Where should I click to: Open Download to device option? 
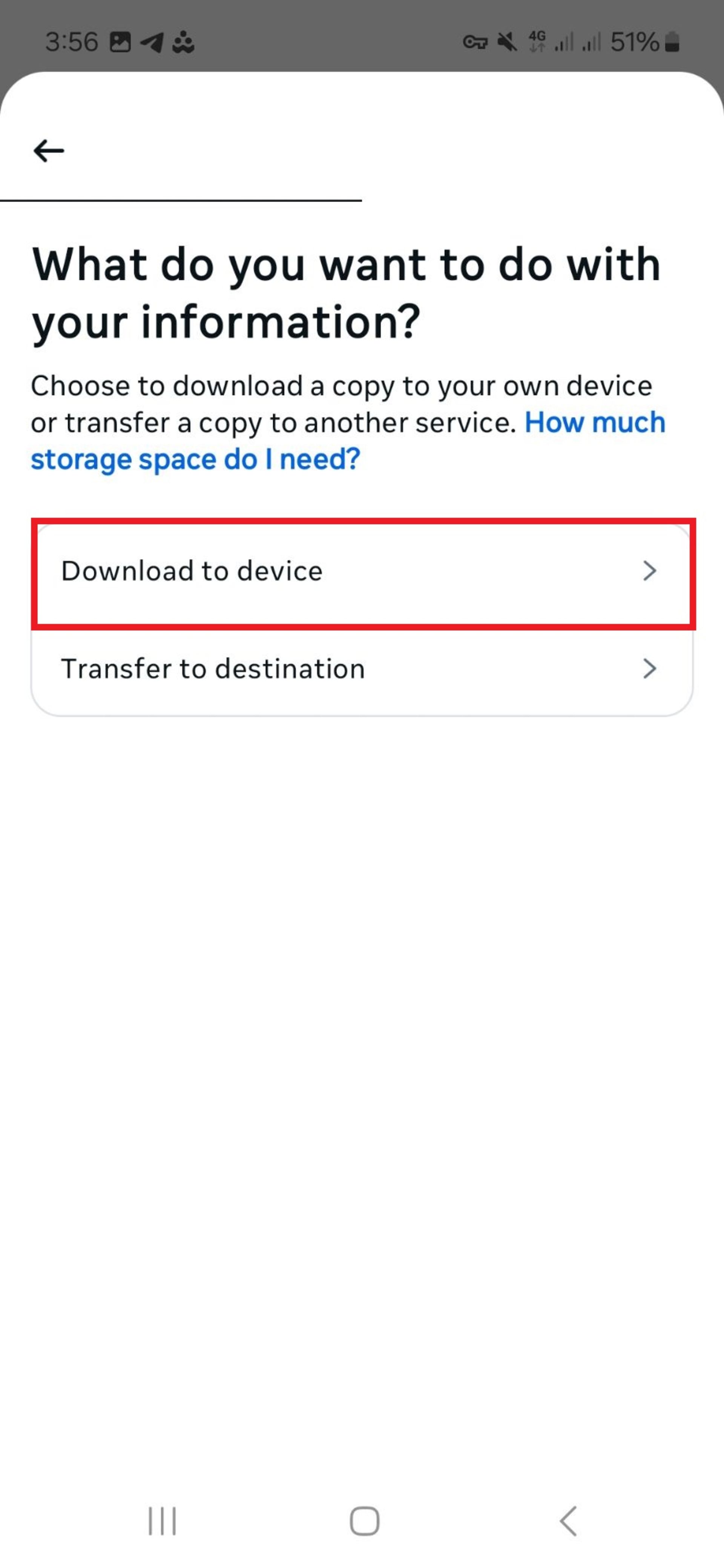(x=362, y=571)
